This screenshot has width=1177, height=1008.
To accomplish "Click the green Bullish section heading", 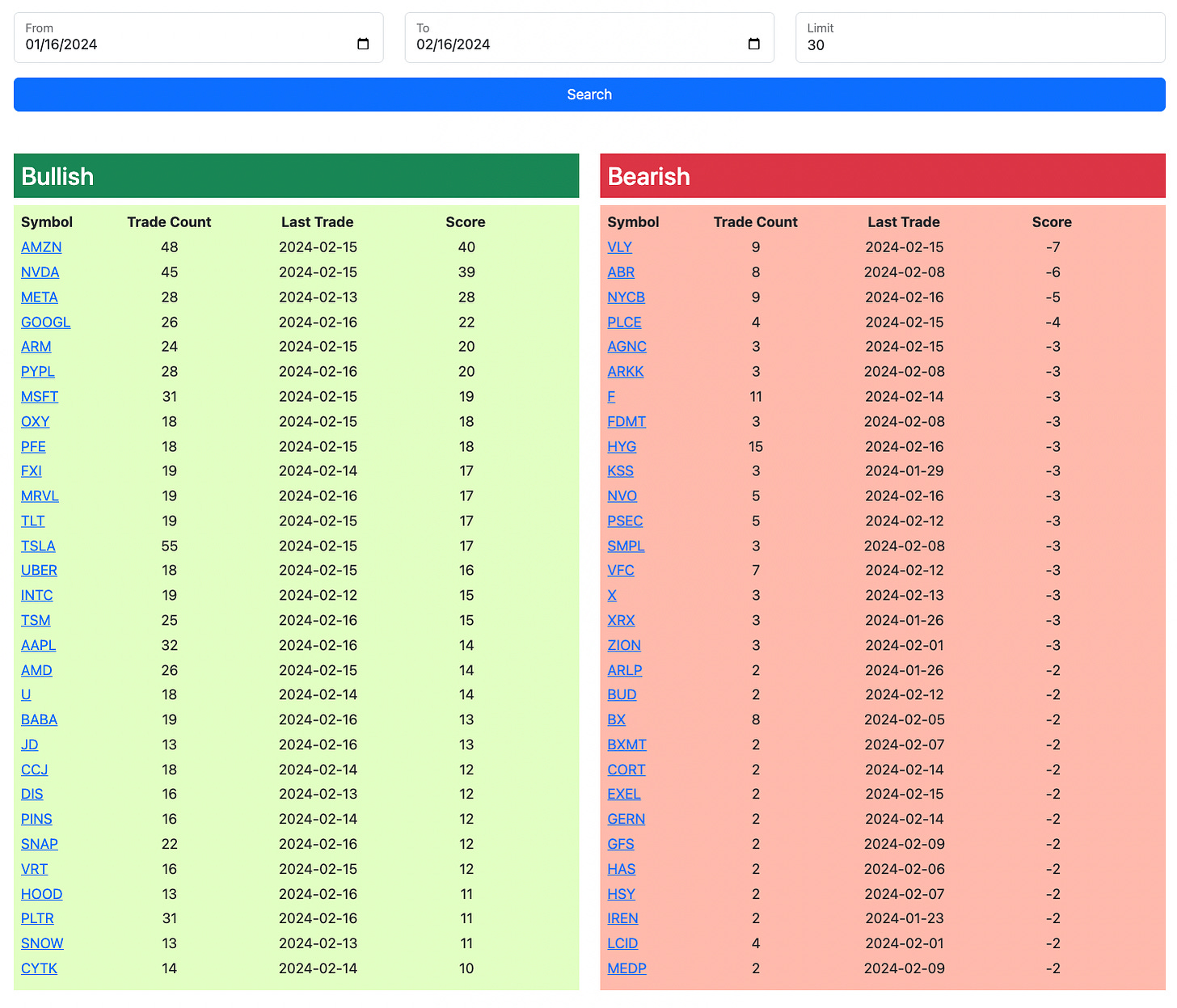I will pyautogui.click(x=297, y=176).
